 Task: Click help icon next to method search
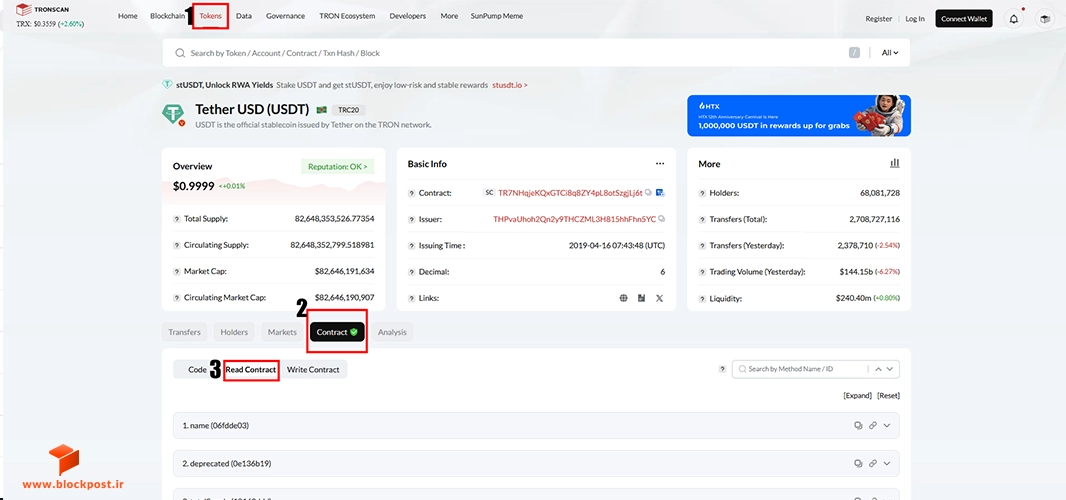coord(722,369)
